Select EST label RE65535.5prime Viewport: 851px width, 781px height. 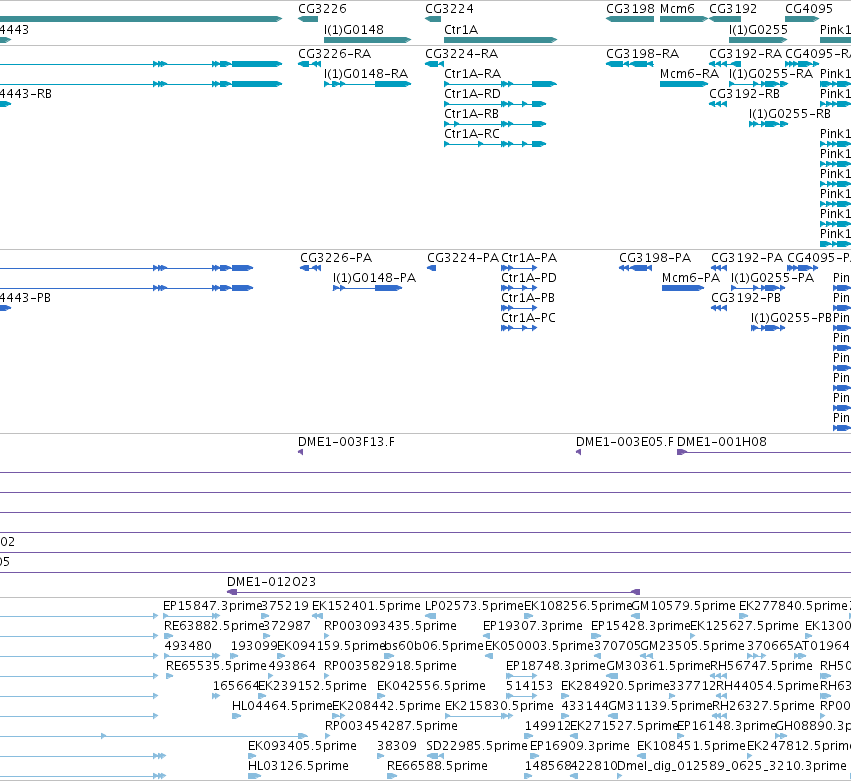click(217, 666)
